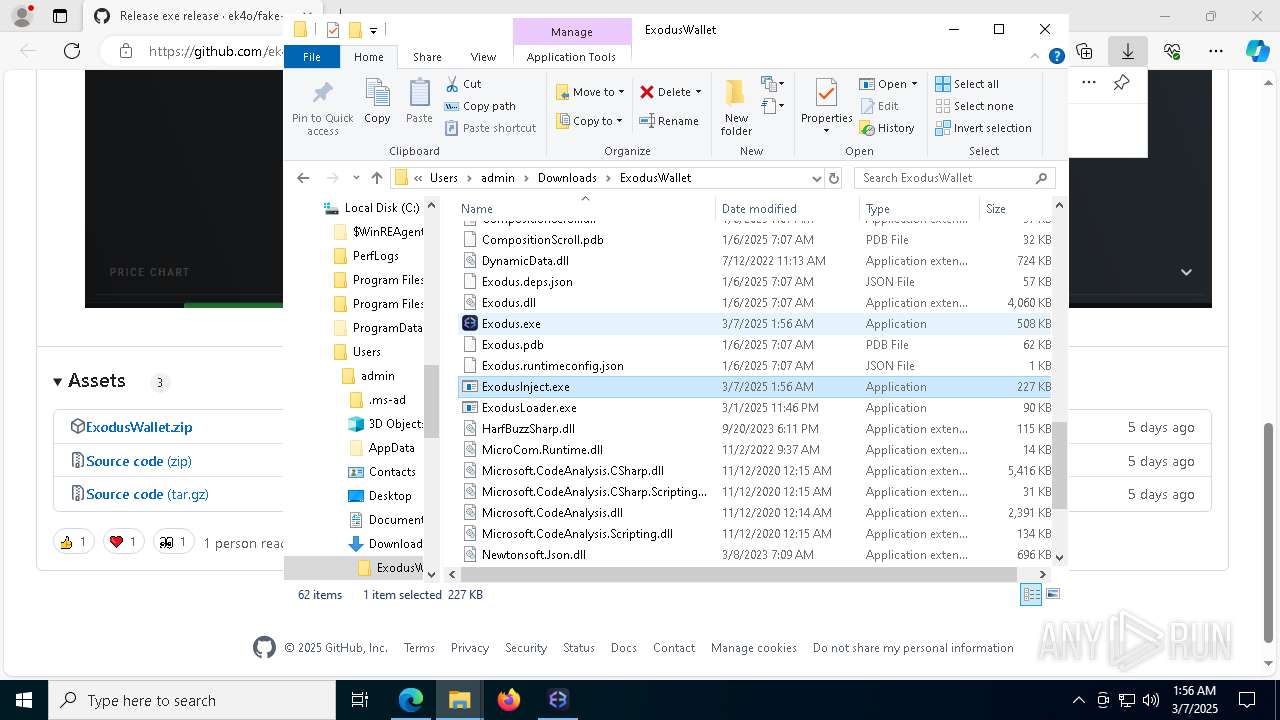Click Invert selection in ribbon

point(983,128)
